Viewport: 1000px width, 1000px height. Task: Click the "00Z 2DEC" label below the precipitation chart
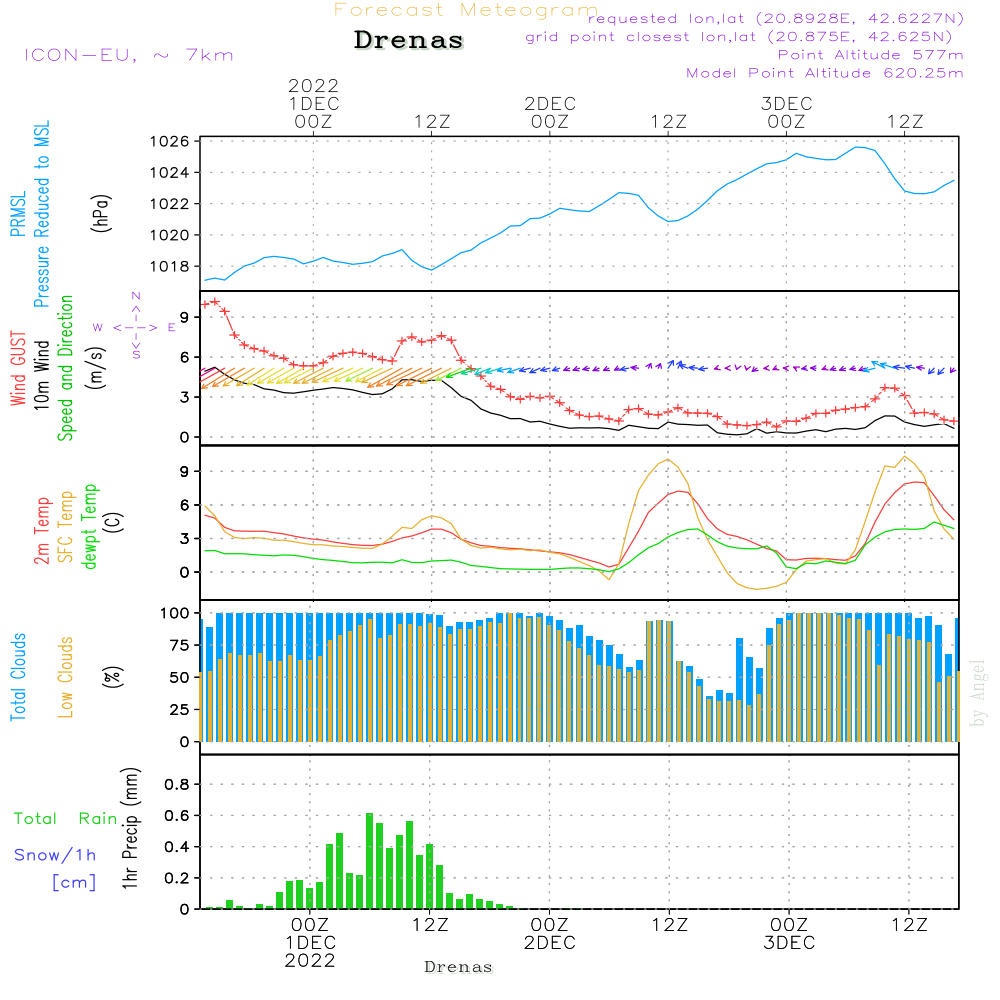point(549,934)
